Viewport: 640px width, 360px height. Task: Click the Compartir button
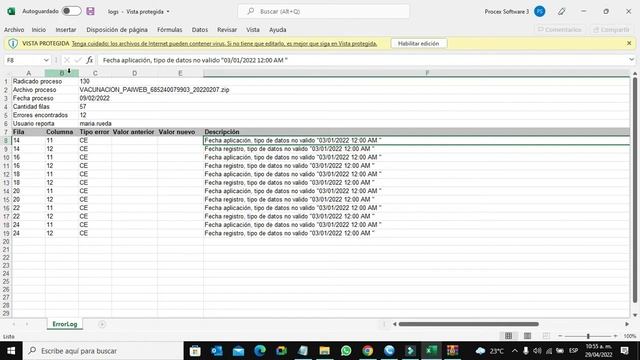tap(611, 30)
